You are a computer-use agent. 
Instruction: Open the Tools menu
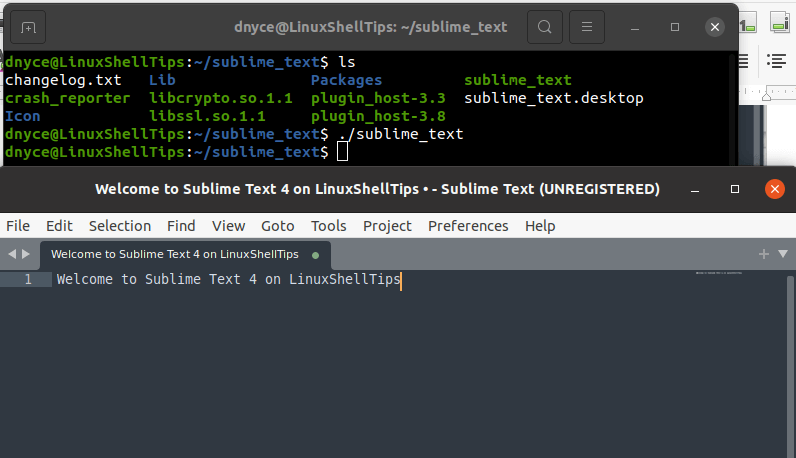(x=328, y=226)
